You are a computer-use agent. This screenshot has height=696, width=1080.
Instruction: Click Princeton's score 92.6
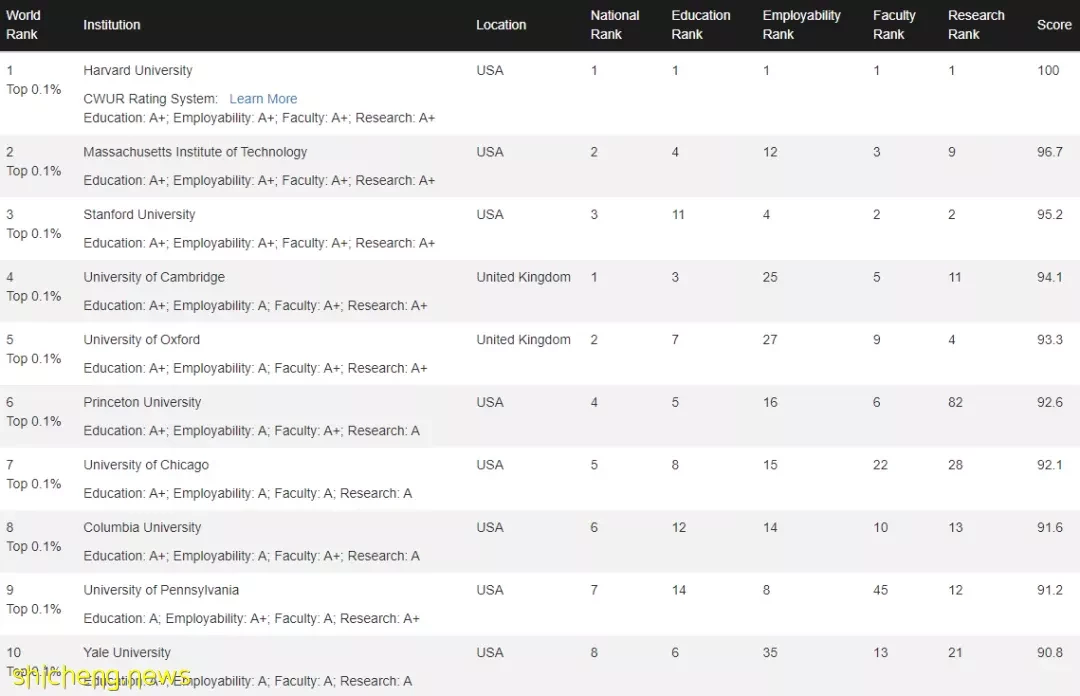1050,402
